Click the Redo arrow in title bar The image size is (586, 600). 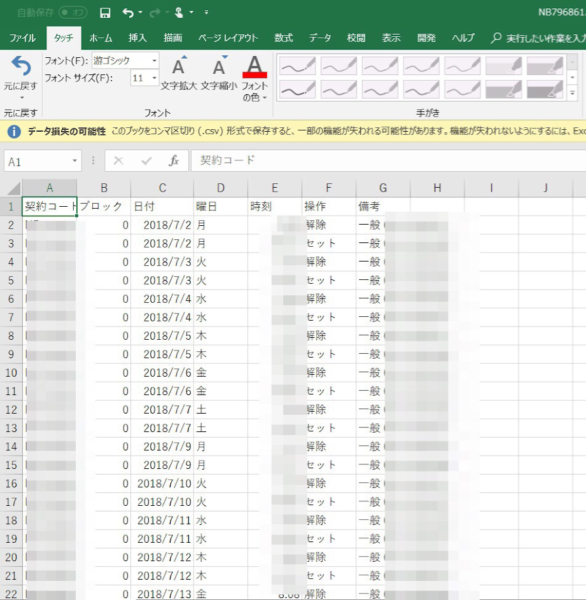[155, 13]
